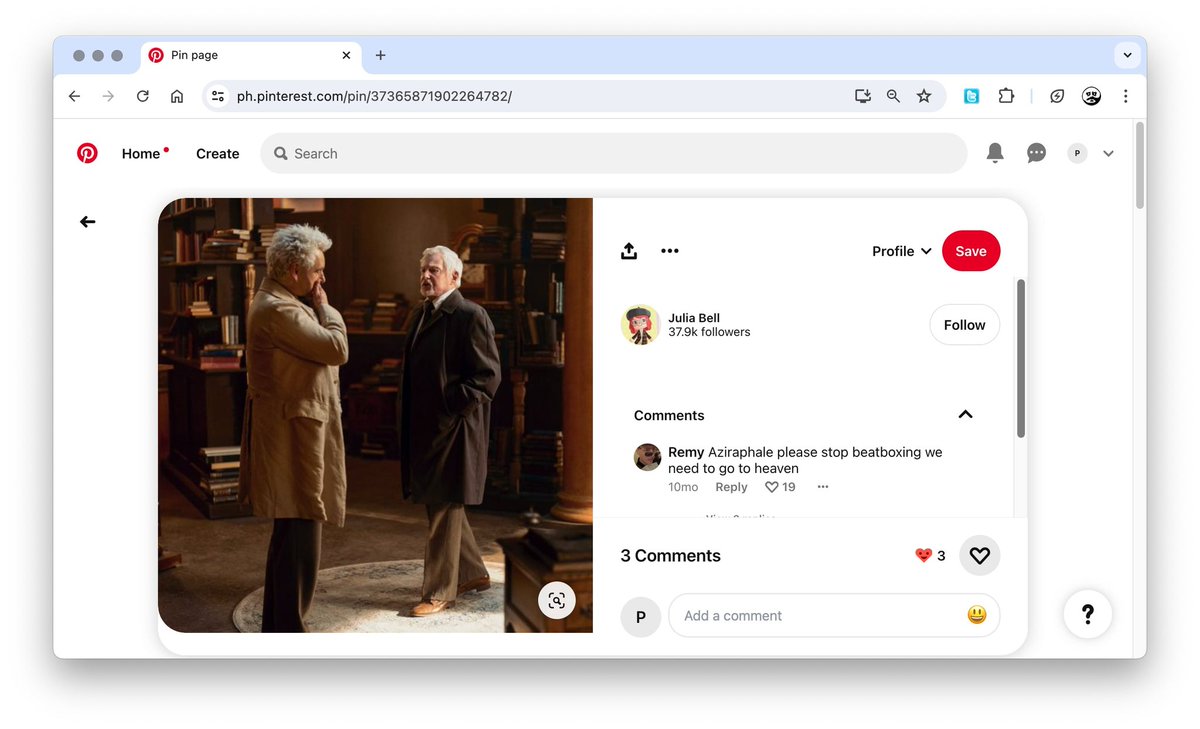
Task: Open the emoji picker in comment box
Action: click(977, 616)
